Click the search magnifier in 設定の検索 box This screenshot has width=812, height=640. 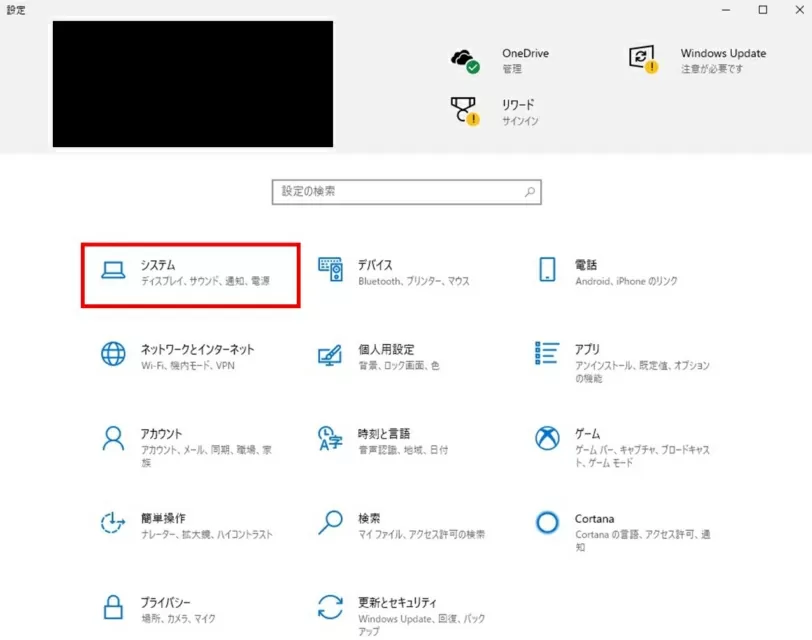(x=529, y=192)
